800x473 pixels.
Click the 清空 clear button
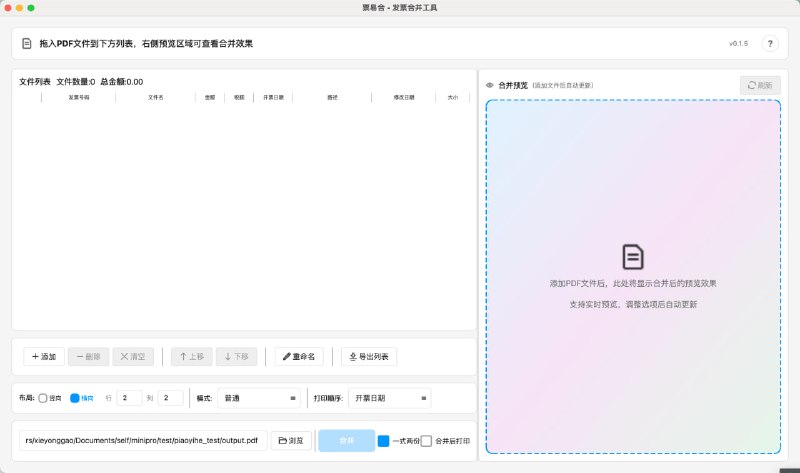(133, 356)
